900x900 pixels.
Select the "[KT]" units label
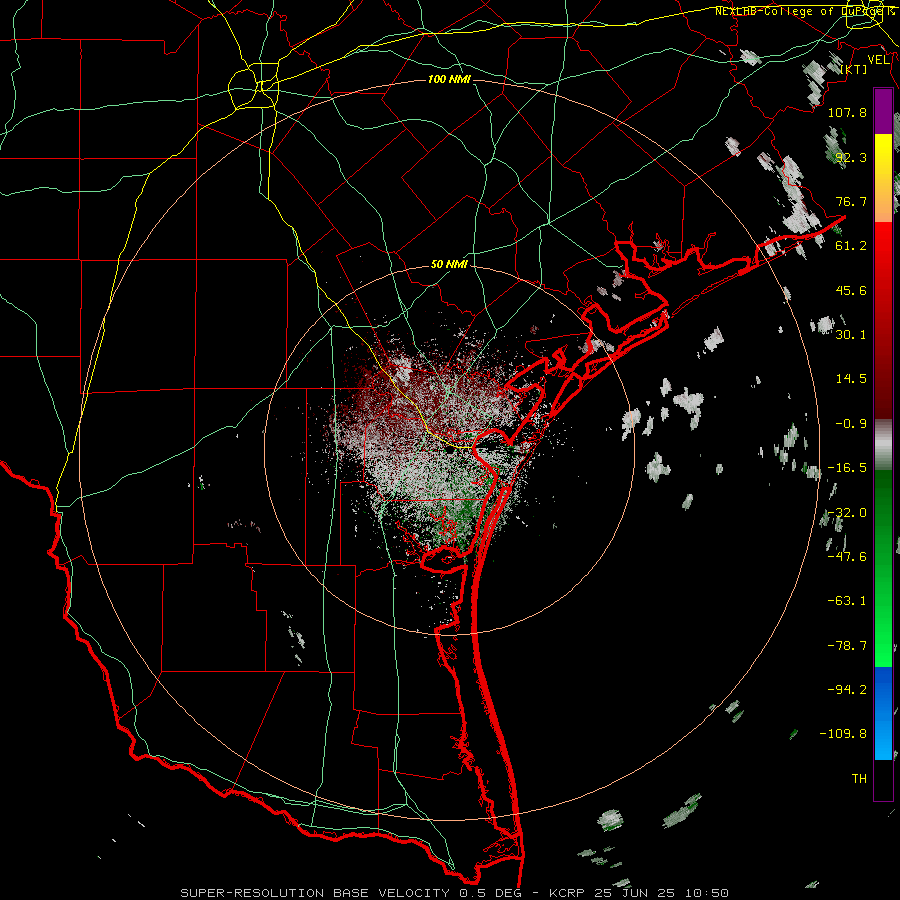pos(854,69)
